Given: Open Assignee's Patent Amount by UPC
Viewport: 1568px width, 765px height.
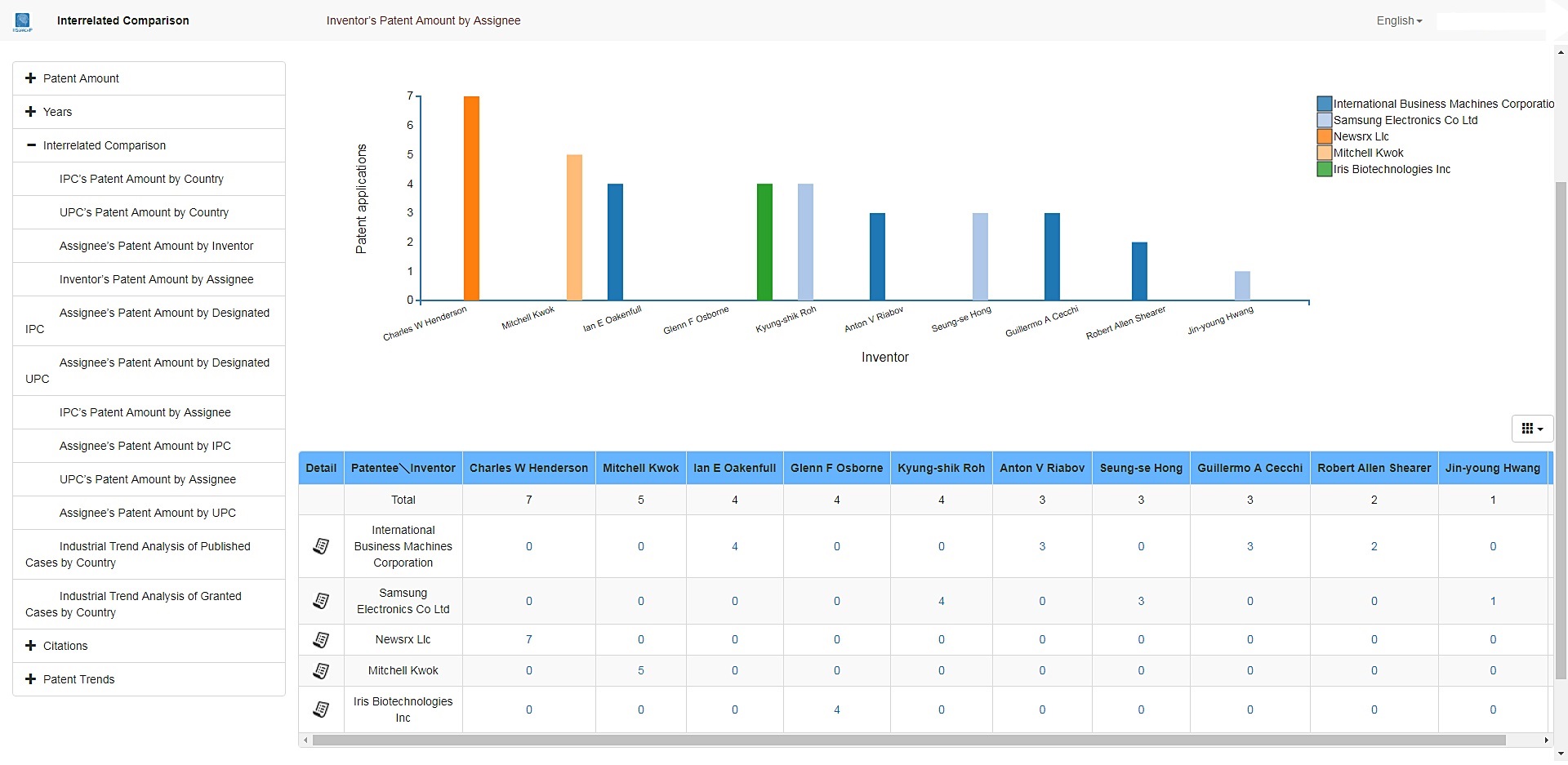Looking at the screenshot, I should 149,513.
